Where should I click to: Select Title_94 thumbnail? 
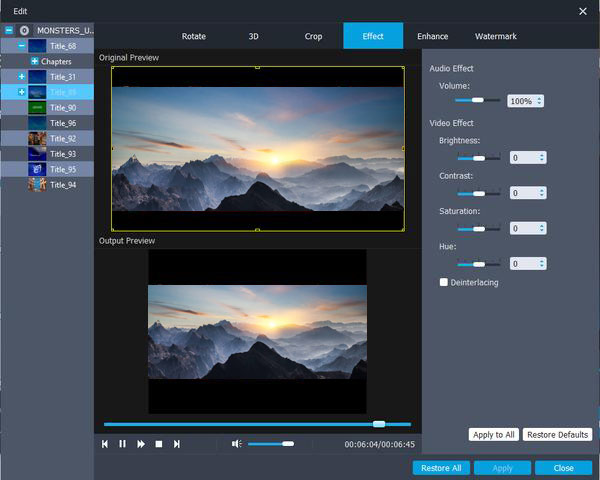click(x=37, y=185)
